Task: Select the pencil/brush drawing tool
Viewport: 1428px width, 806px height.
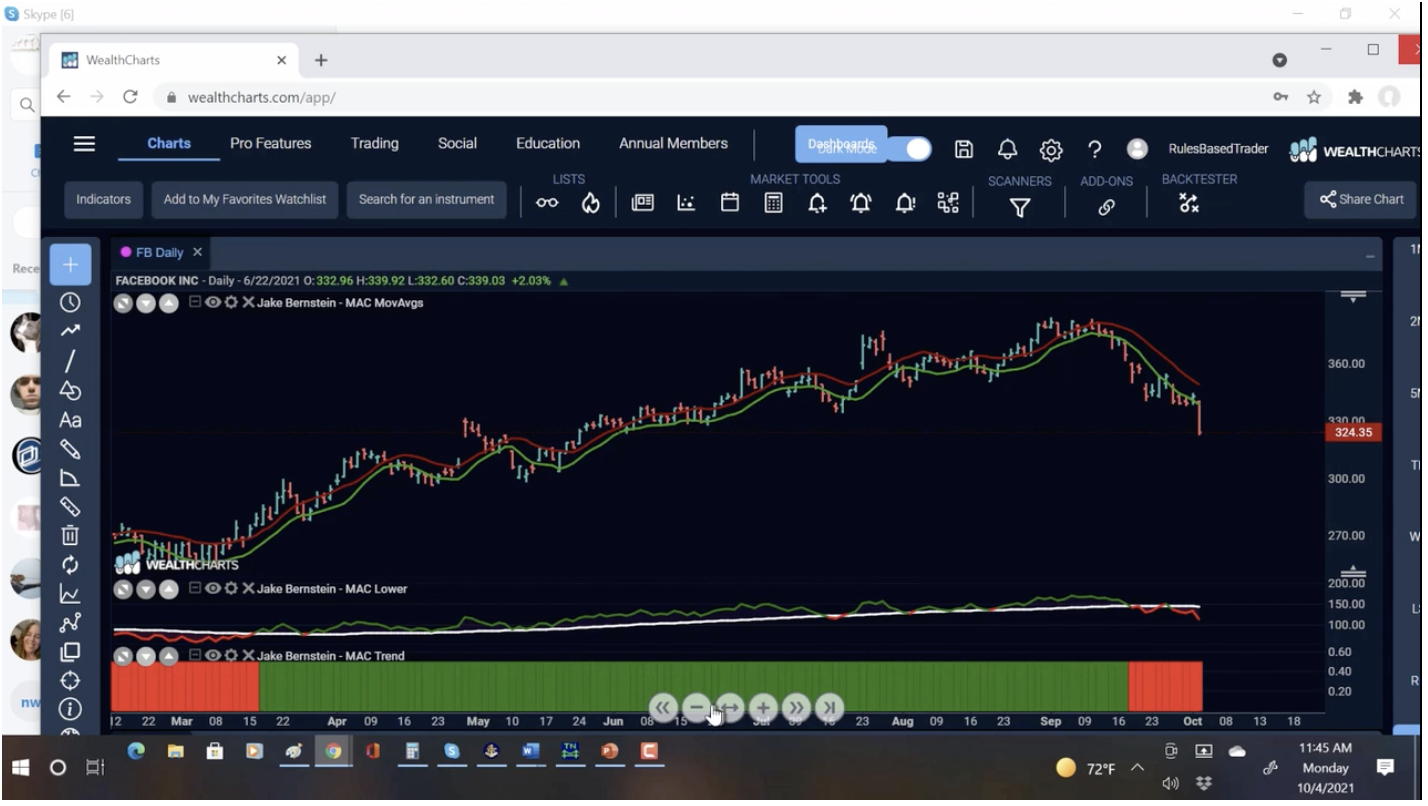Action: 70,449
